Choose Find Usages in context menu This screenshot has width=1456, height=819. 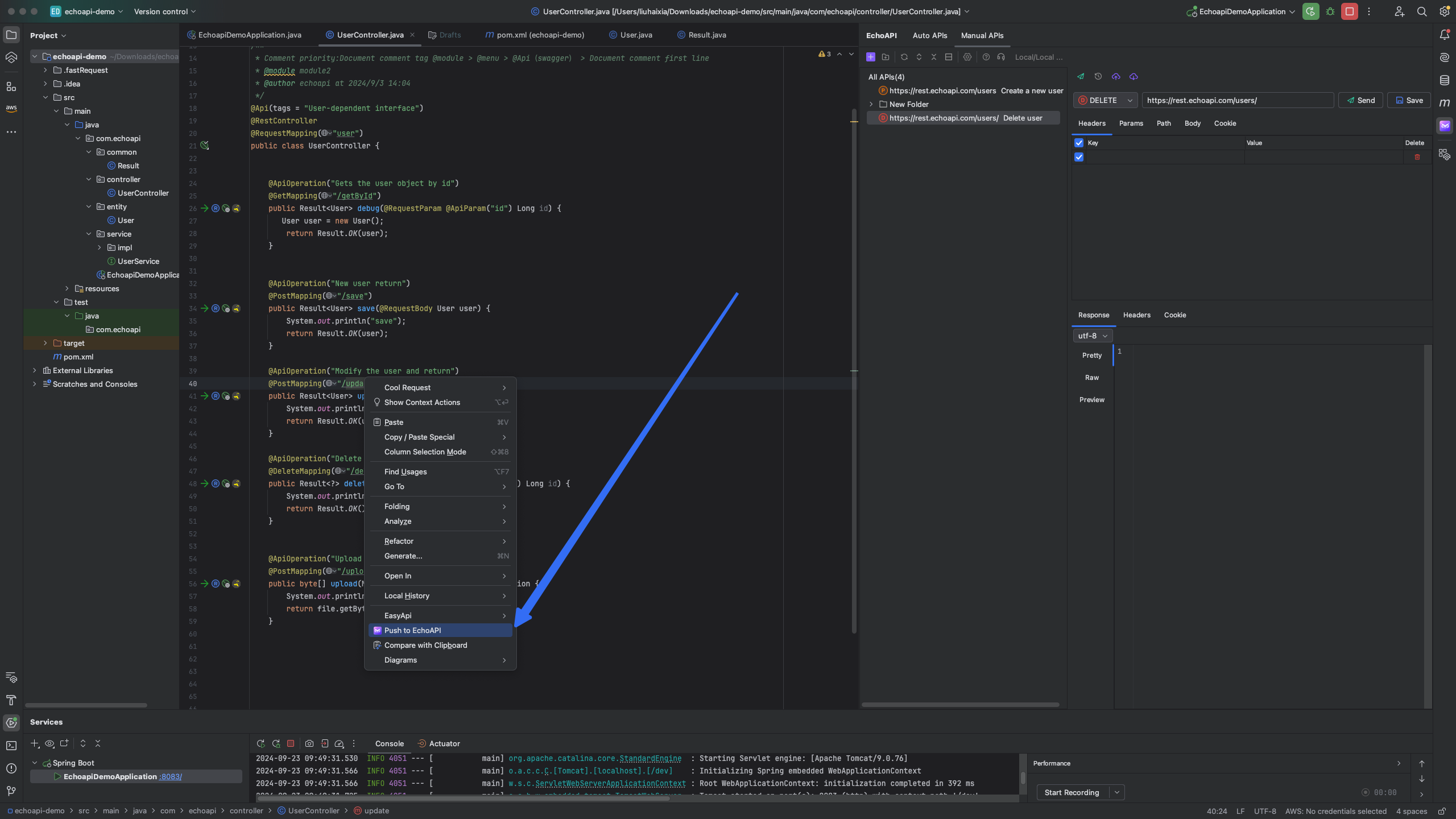click(440, 471)
